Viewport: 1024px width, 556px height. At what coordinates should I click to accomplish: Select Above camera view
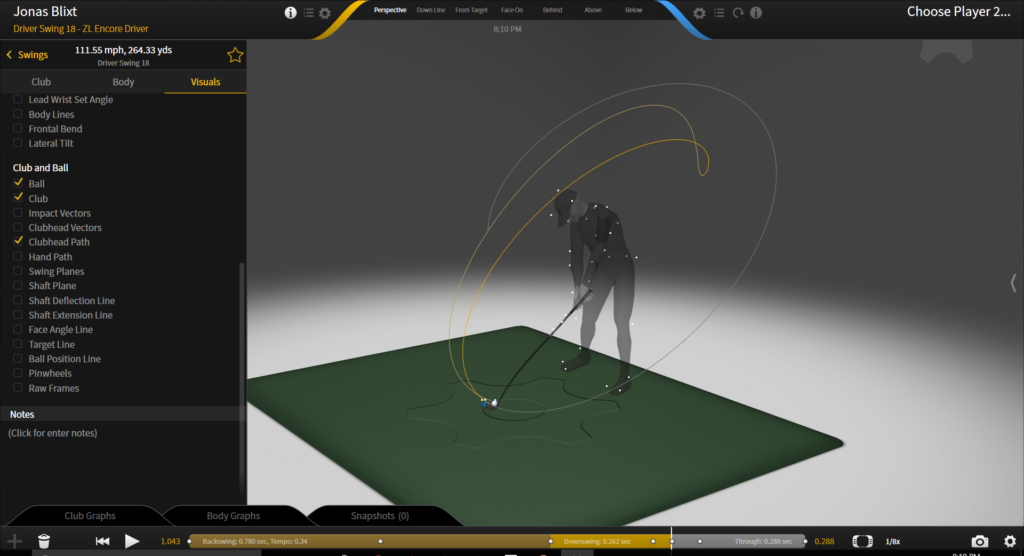[593, 10]
